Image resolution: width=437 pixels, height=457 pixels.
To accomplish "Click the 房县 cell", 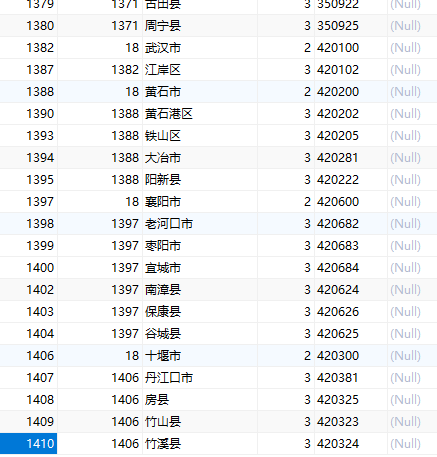I will point(200,400).
